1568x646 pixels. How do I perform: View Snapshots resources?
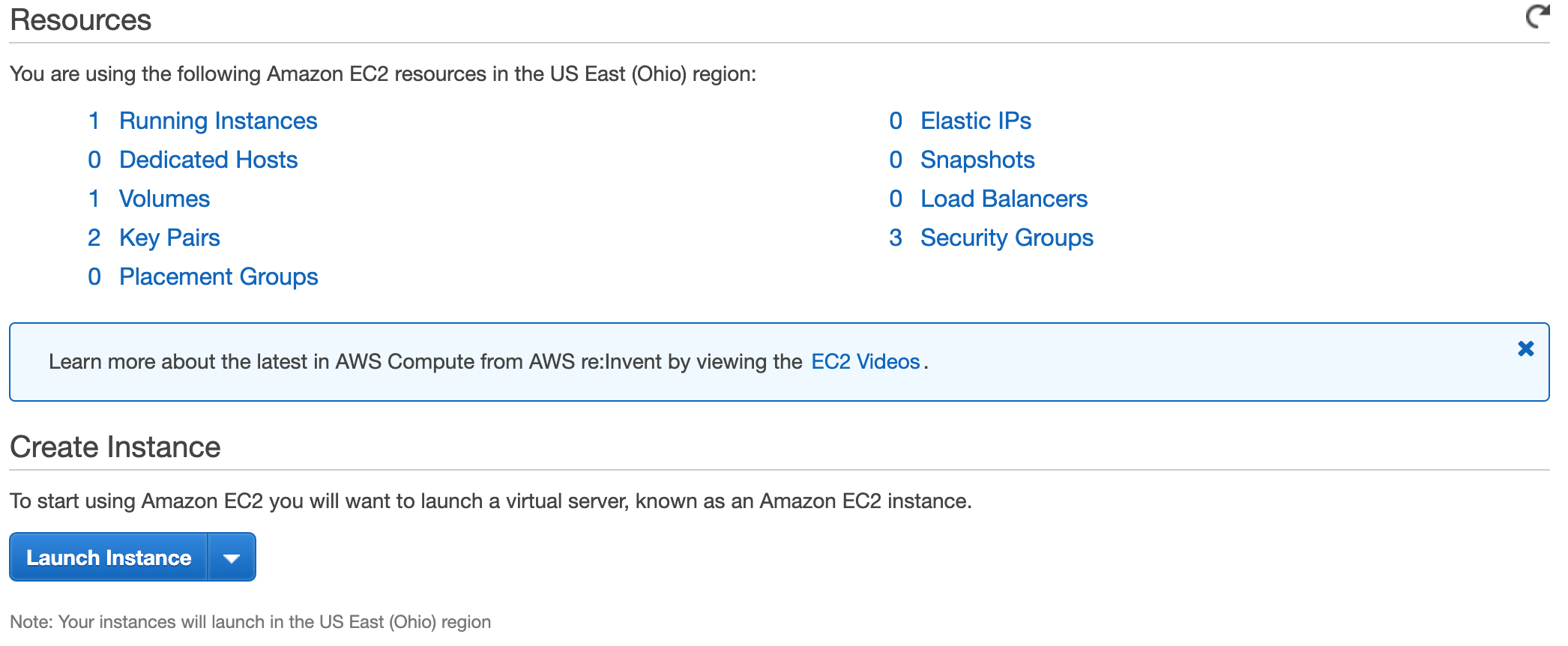977,160
